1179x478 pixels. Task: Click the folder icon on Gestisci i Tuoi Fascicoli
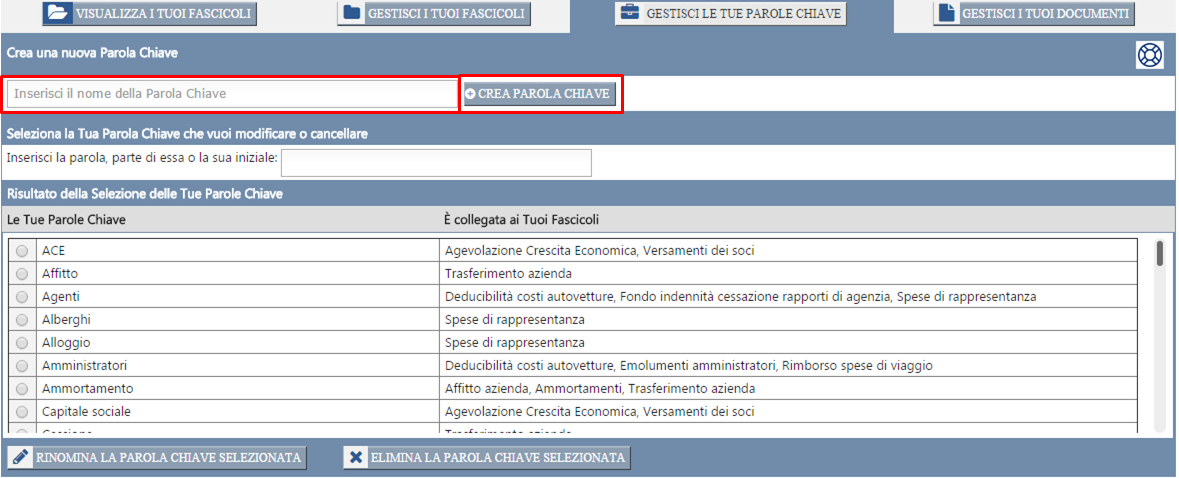pyautogui.click(x=351, y=14)
